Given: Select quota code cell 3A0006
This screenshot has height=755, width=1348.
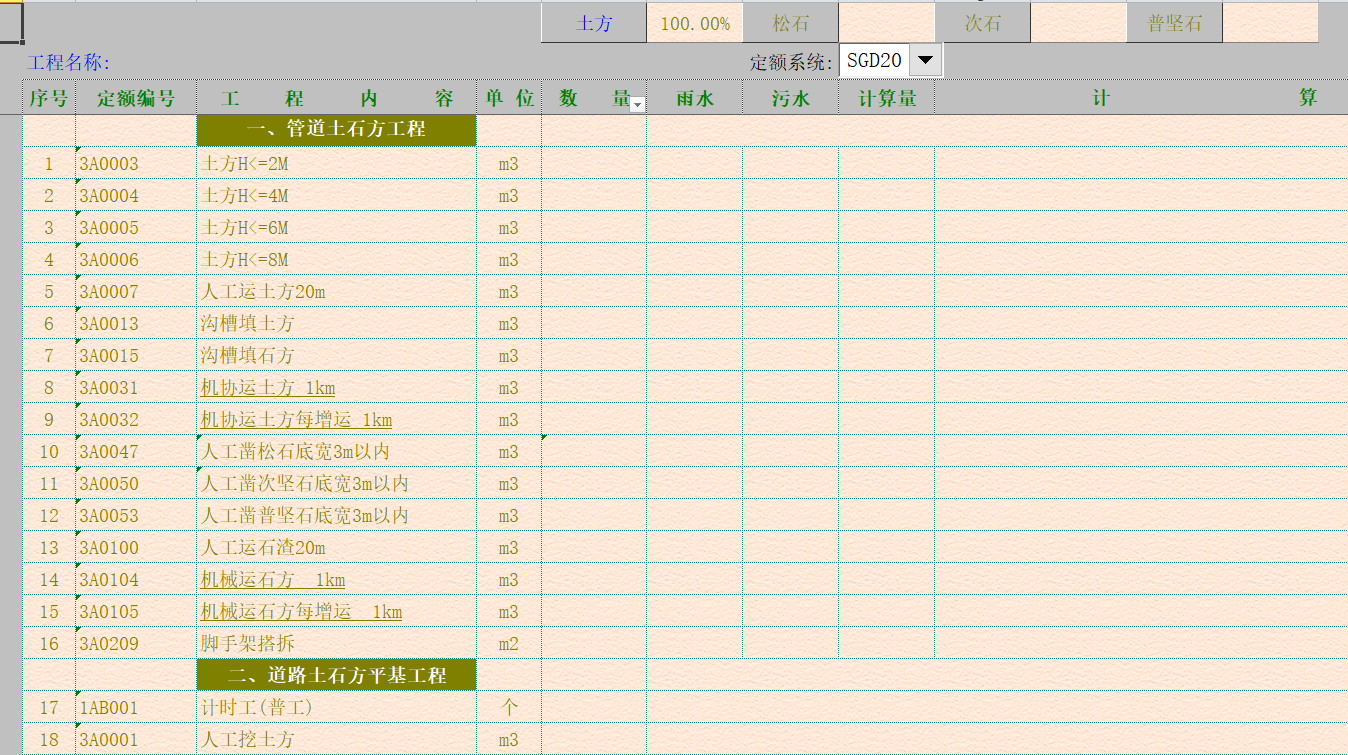Looking at the screenshot, I should [136, 260].
